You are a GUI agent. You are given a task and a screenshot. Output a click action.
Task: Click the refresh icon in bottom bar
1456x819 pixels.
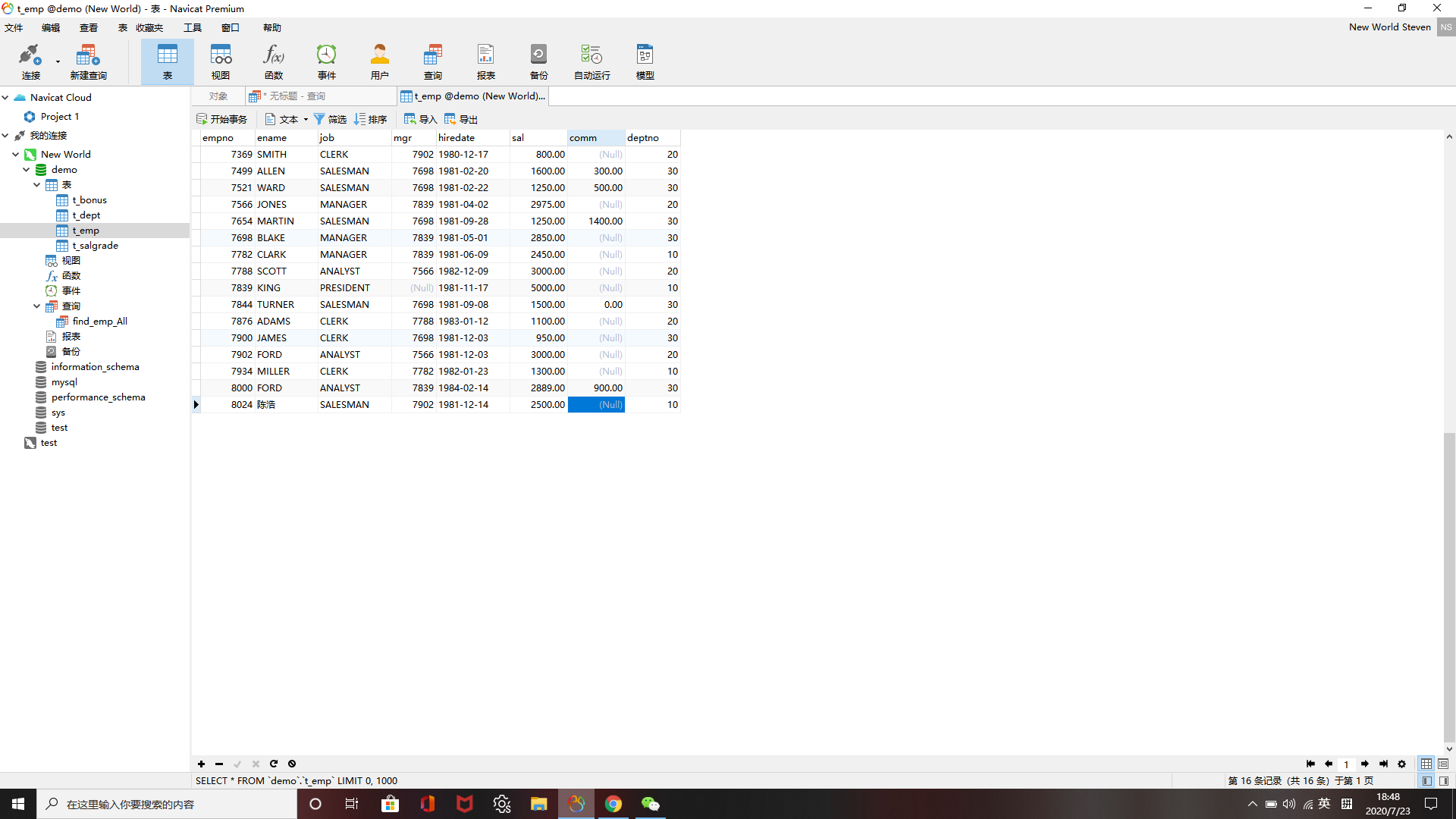click(x=274, y=764)
